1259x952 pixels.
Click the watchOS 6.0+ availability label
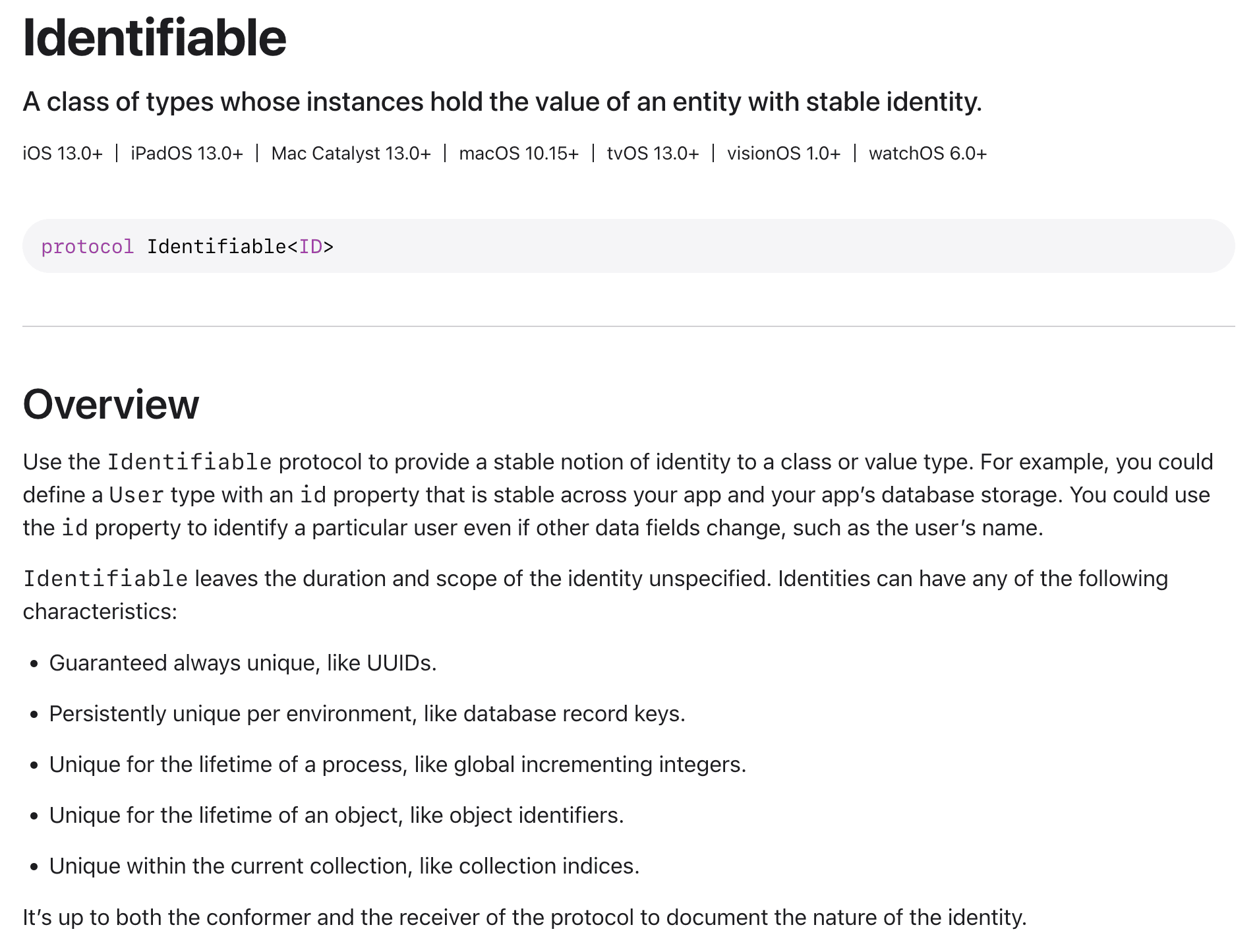[928, 154]
